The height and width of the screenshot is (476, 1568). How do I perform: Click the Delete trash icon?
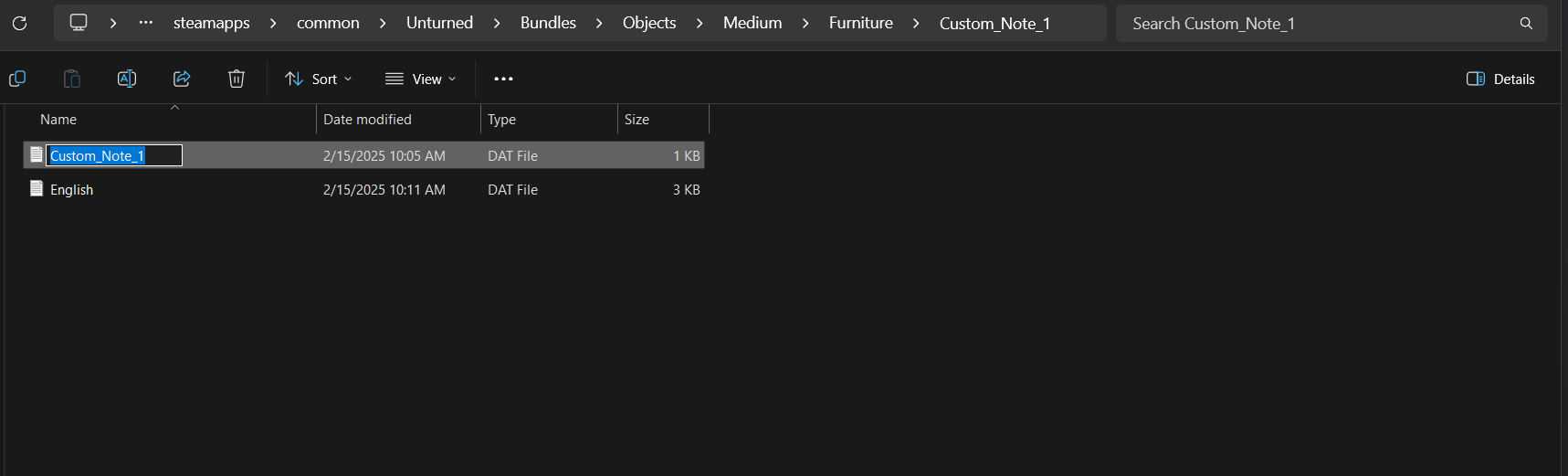coord(237,79)
